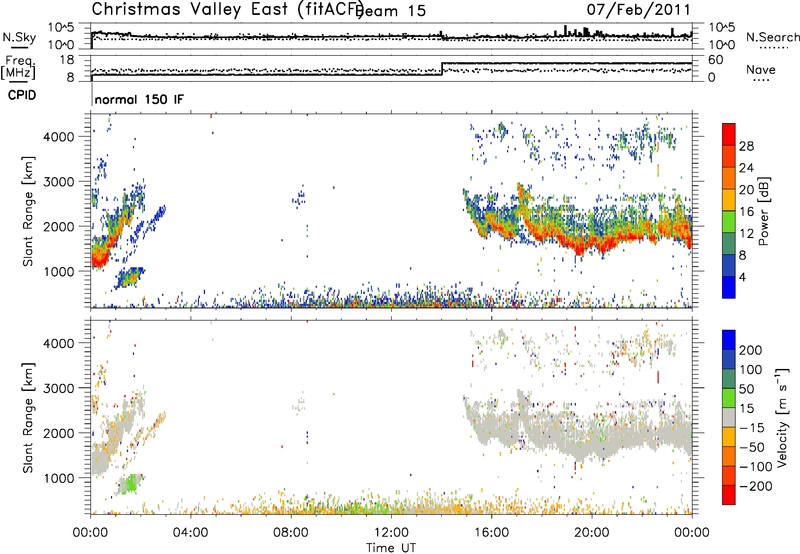Click the '24' label on the Power colorbar
The height and width of the screenshot is (554, 800).
click(x=746, y=168)
